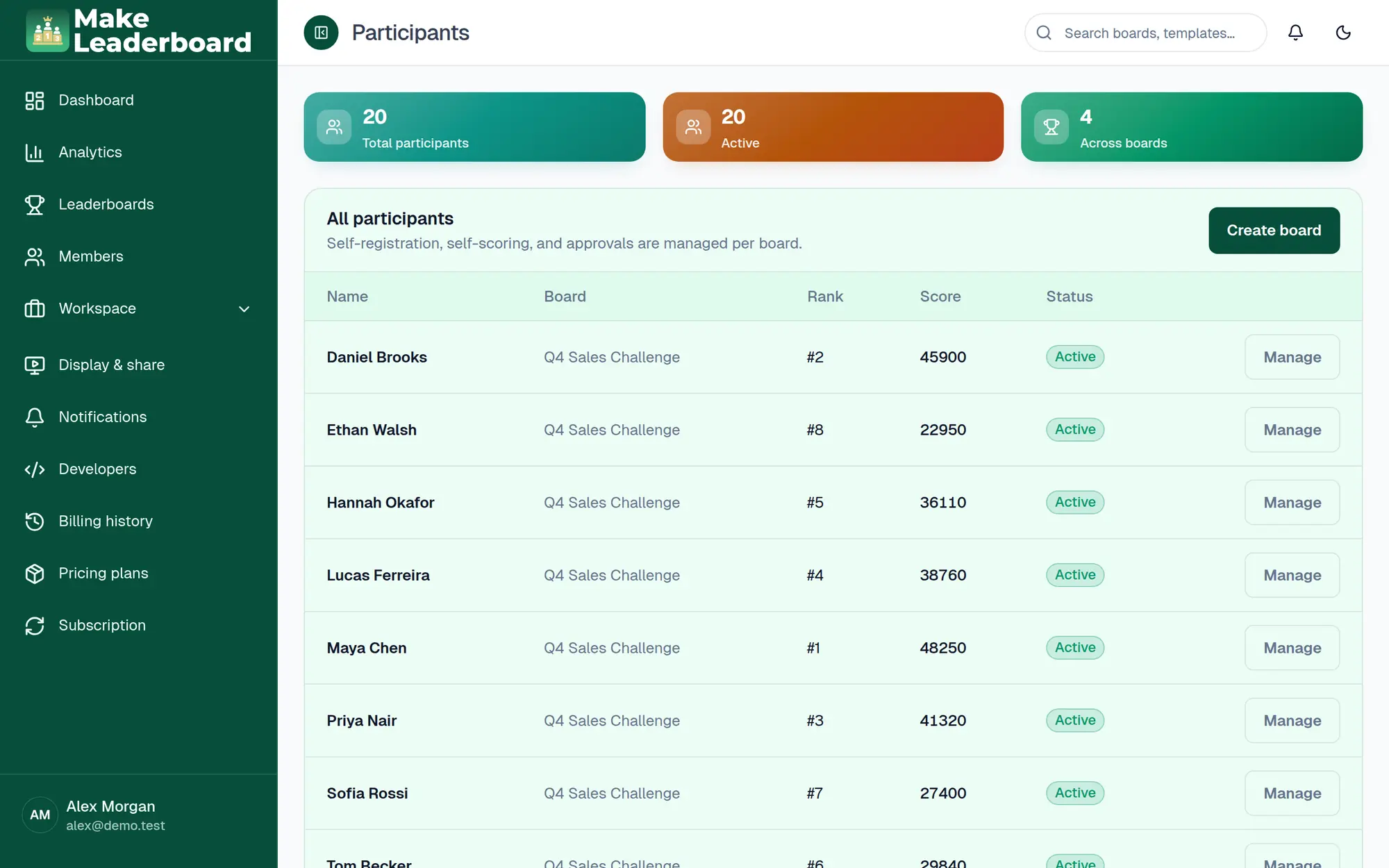The image size is (1389, 868).
Task: Click Hannah Okafor's Active status badge
Action: tap(1075, 502)
